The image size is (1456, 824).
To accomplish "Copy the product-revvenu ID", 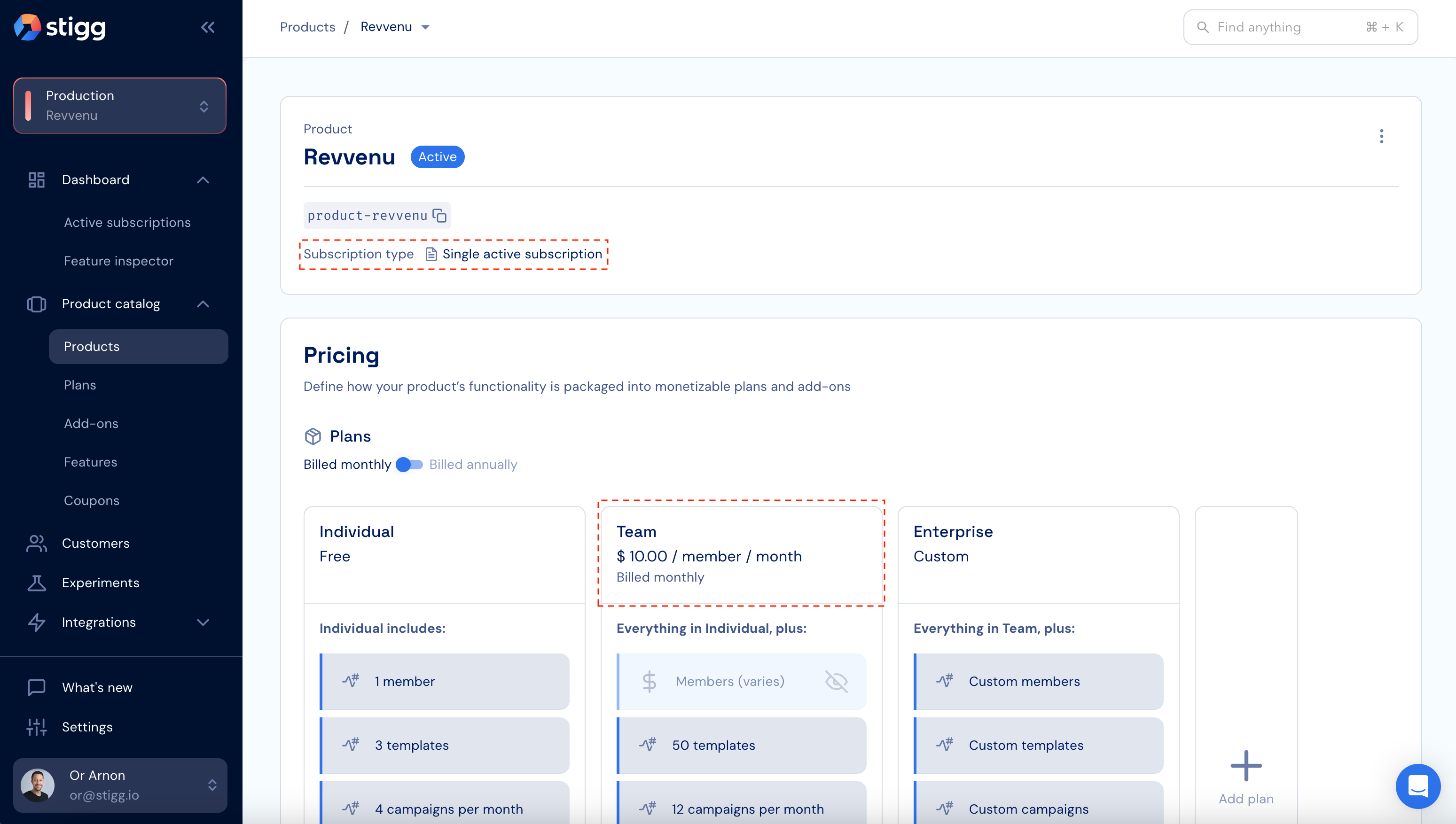I will 439,216.
